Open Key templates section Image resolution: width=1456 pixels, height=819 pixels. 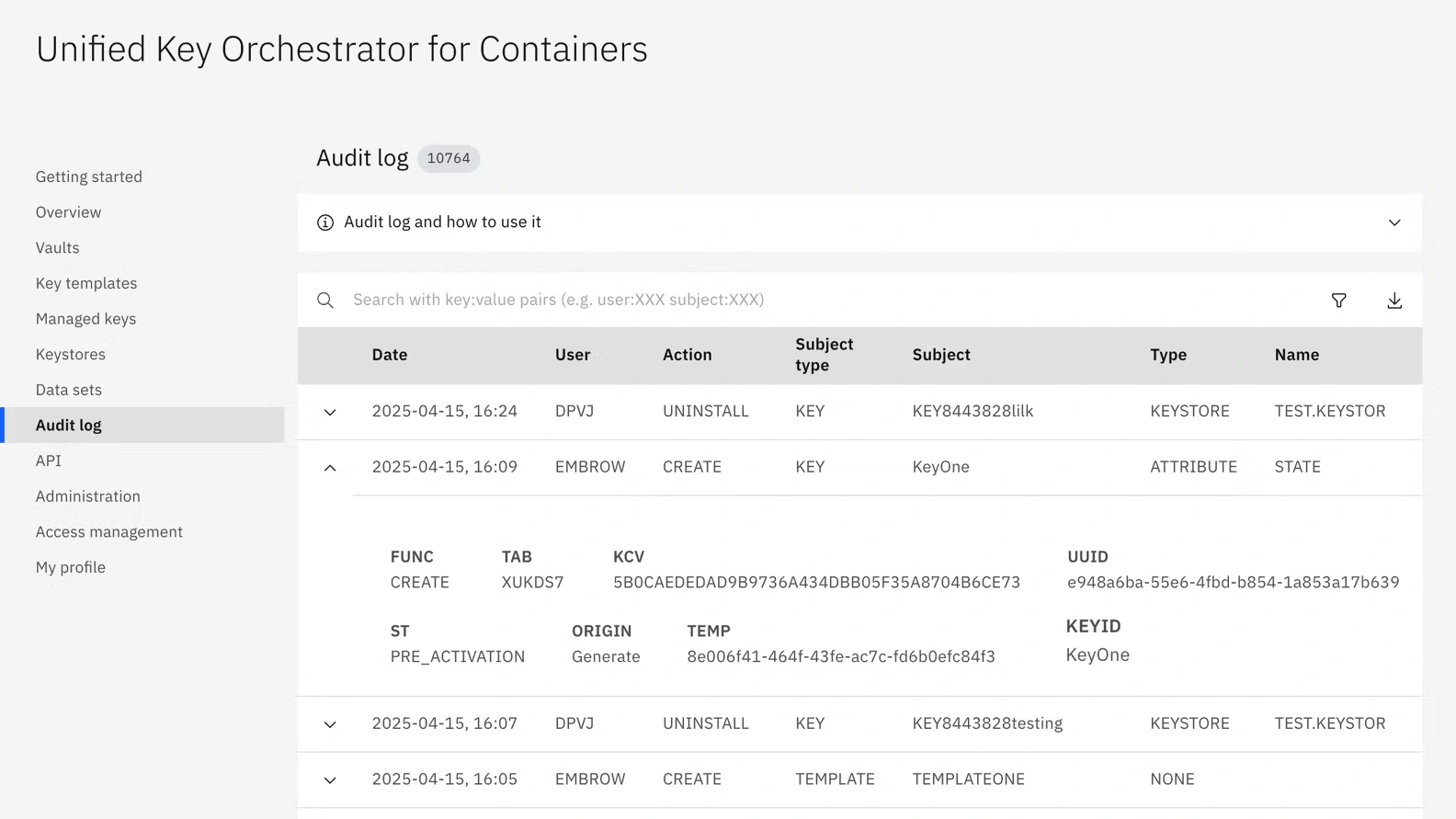click(86, 283)
